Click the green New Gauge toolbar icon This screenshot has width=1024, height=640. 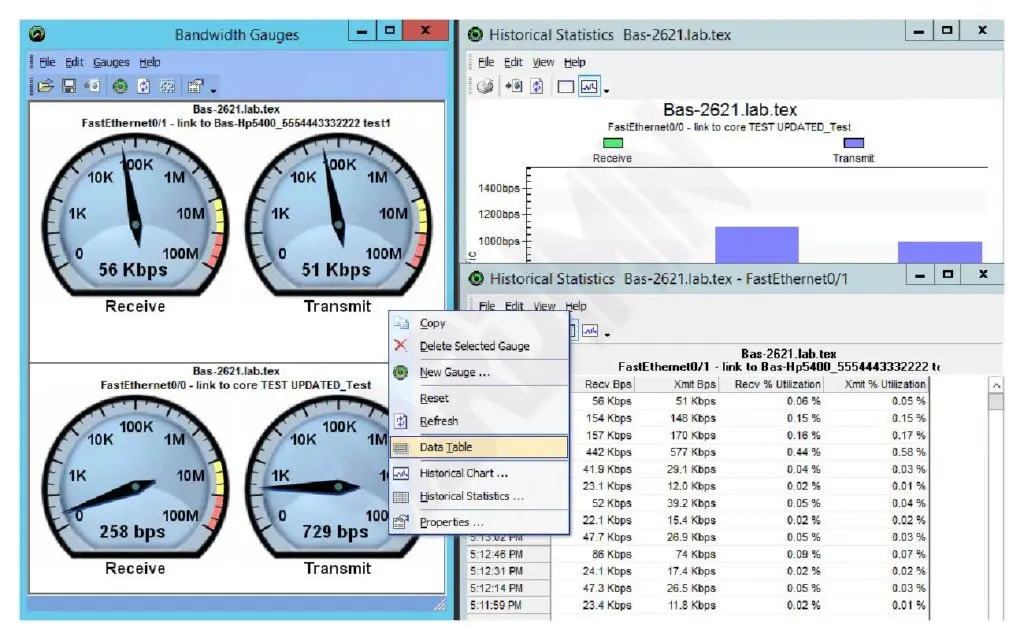120,86
